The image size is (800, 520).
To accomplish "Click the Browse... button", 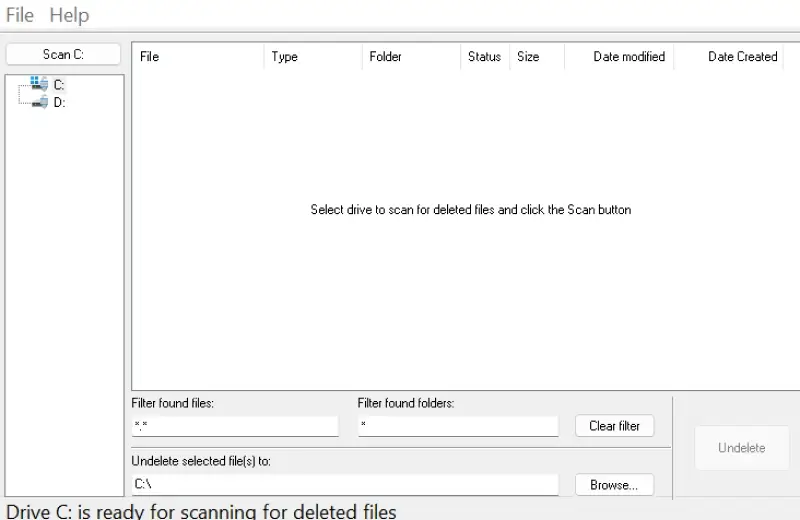I will coord(614,485).
